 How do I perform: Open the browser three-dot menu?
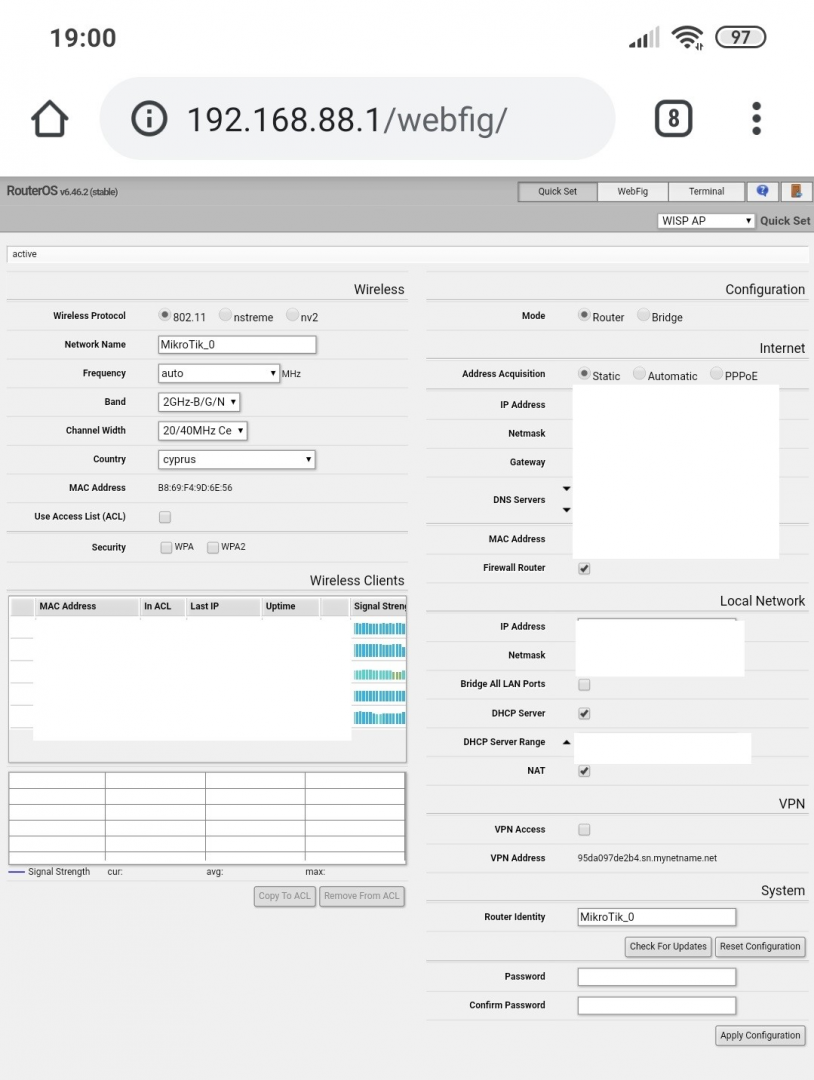coord(756,118)
